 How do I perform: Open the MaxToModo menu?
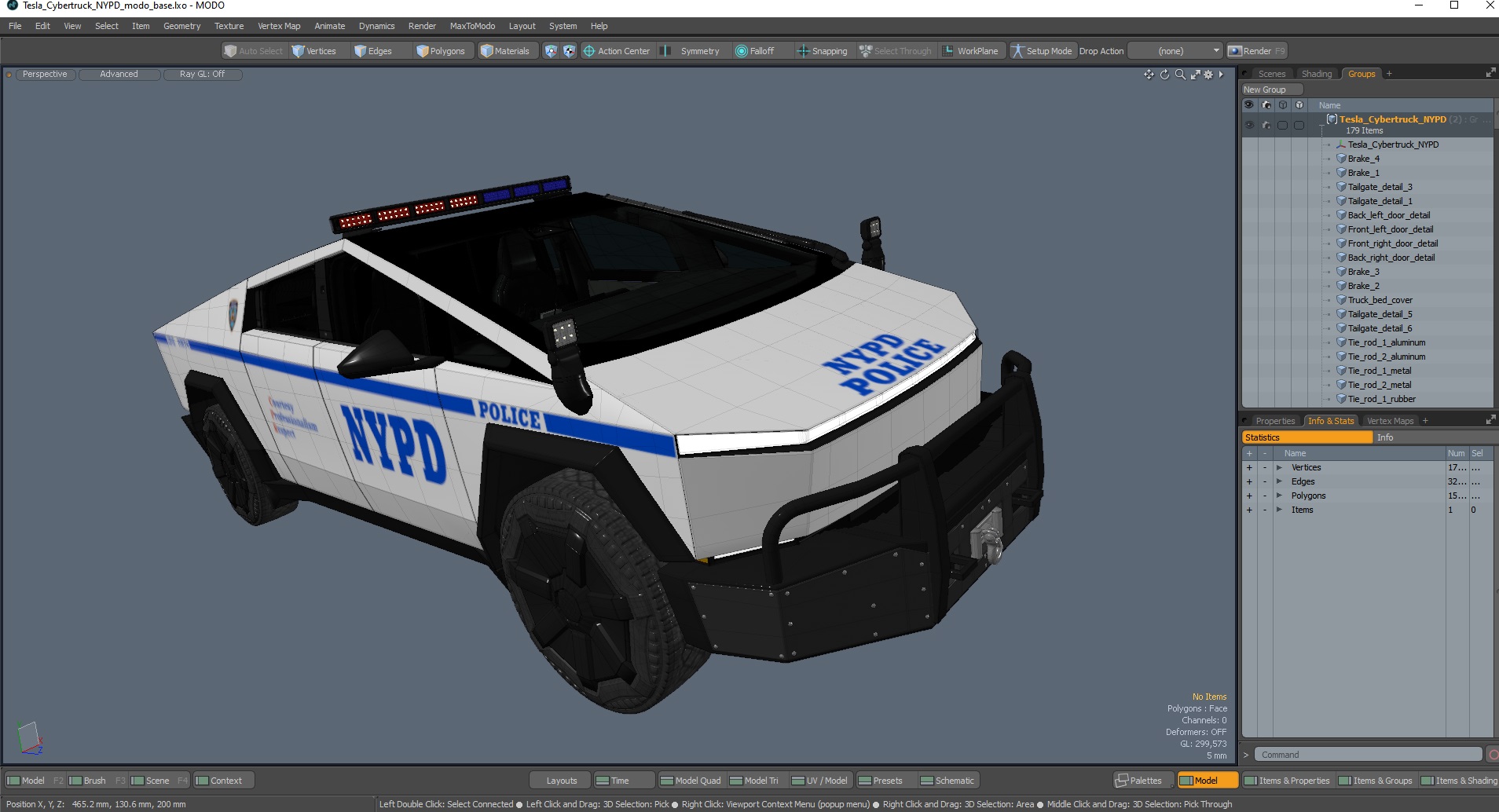(472, 26)
